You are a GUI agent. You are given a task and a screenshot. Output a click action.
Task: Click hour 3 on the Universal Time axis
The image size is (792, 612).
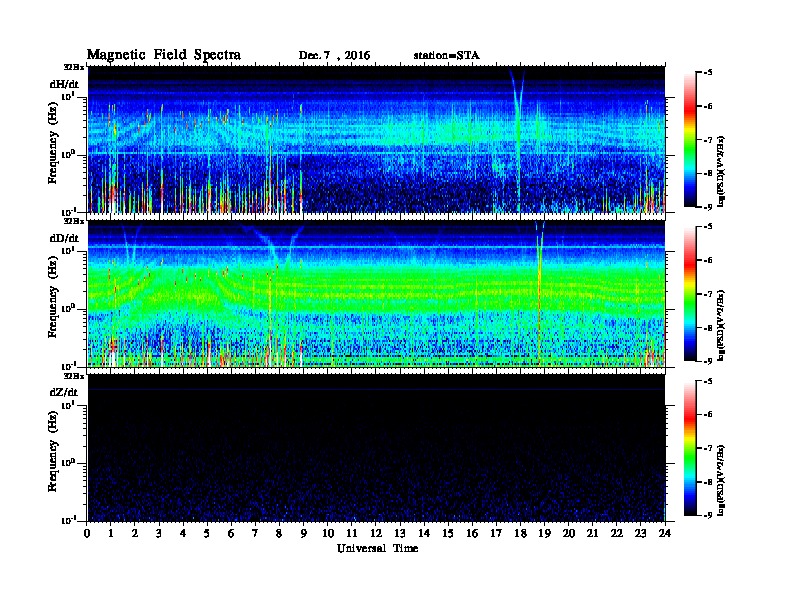click(x=159, y=533)
